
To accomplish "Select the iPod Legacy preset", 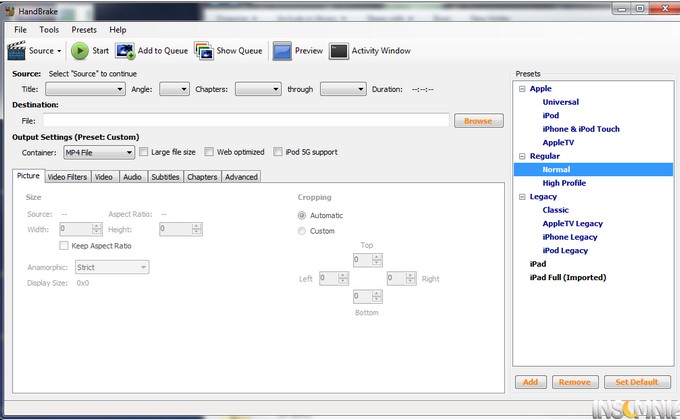I will pos(565,250).
